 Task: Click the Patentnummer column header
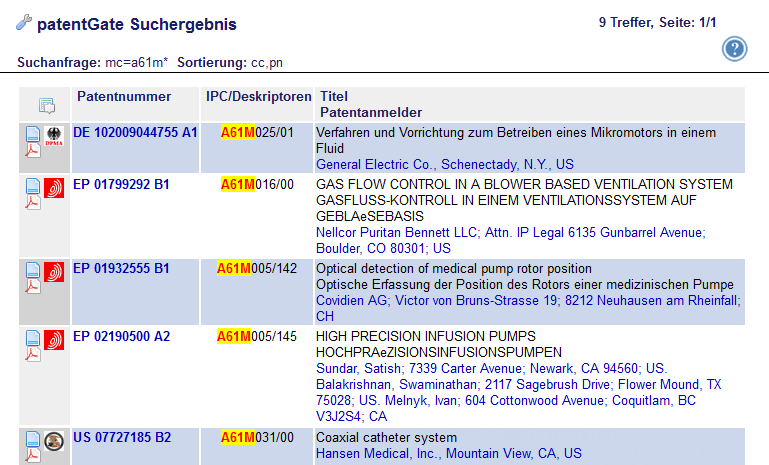coord(124,97)
